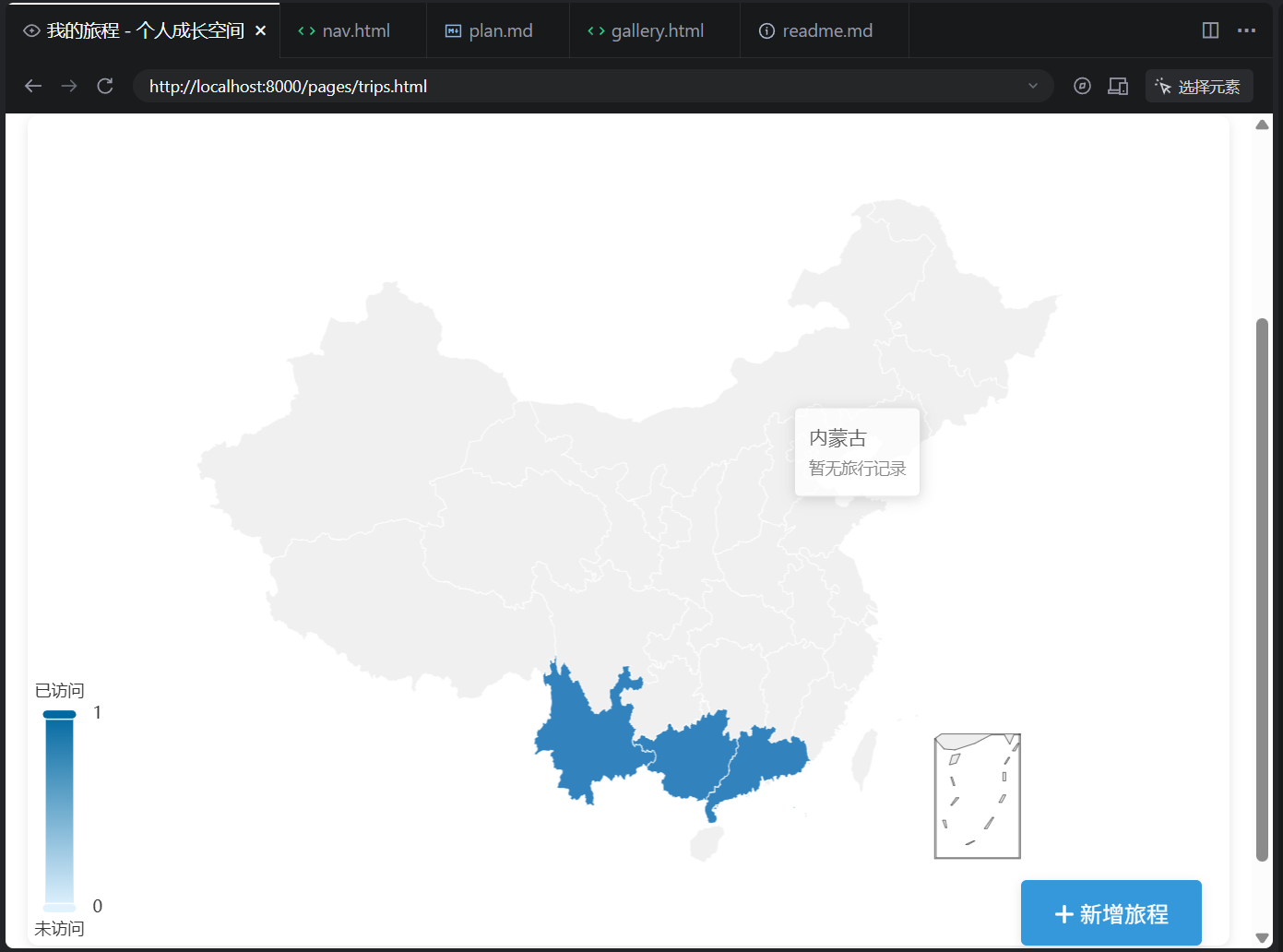1283x952 pixels.
Task: Click the browser forward arrow
Action: tap(69, 86)
